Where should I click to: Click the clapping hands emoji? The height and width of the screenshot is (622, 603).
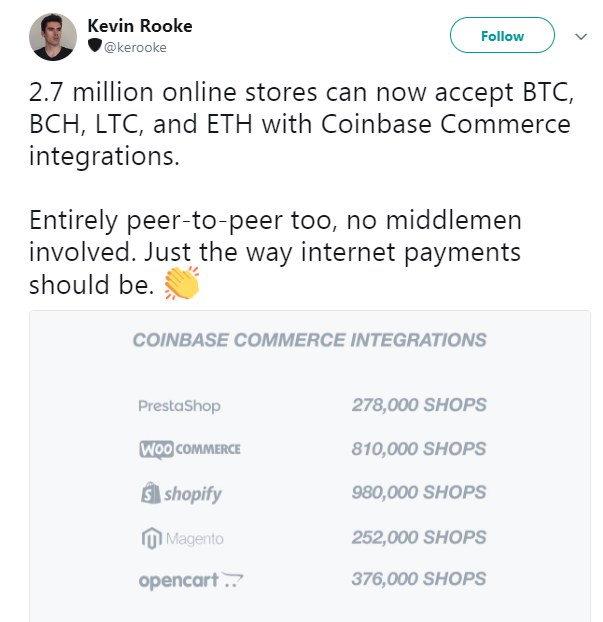click(182, 283)
